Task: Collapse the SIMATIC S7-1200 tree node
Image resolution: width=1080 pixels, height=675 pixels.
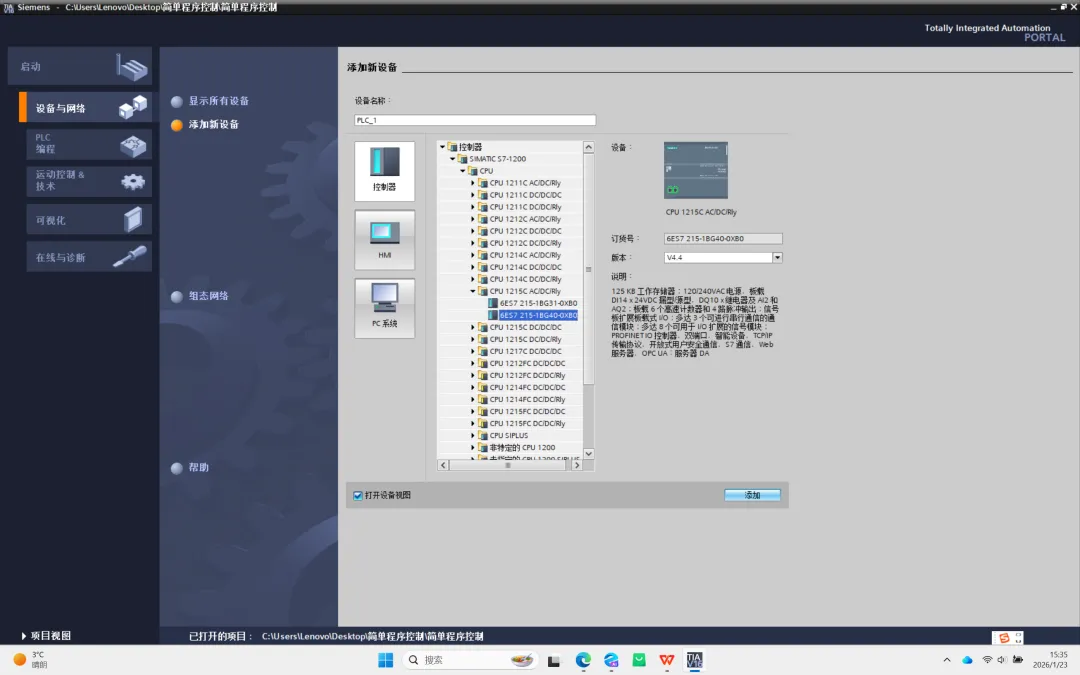Action: tap(453, 158)
